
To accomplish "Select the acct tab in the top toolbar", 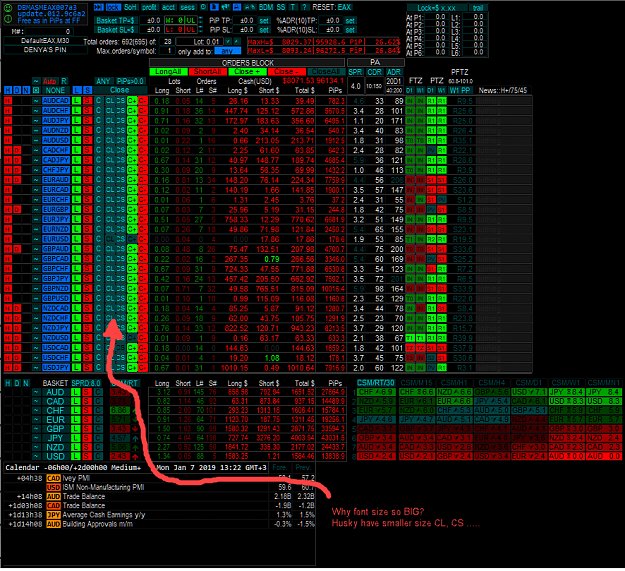I will [168, 7].
